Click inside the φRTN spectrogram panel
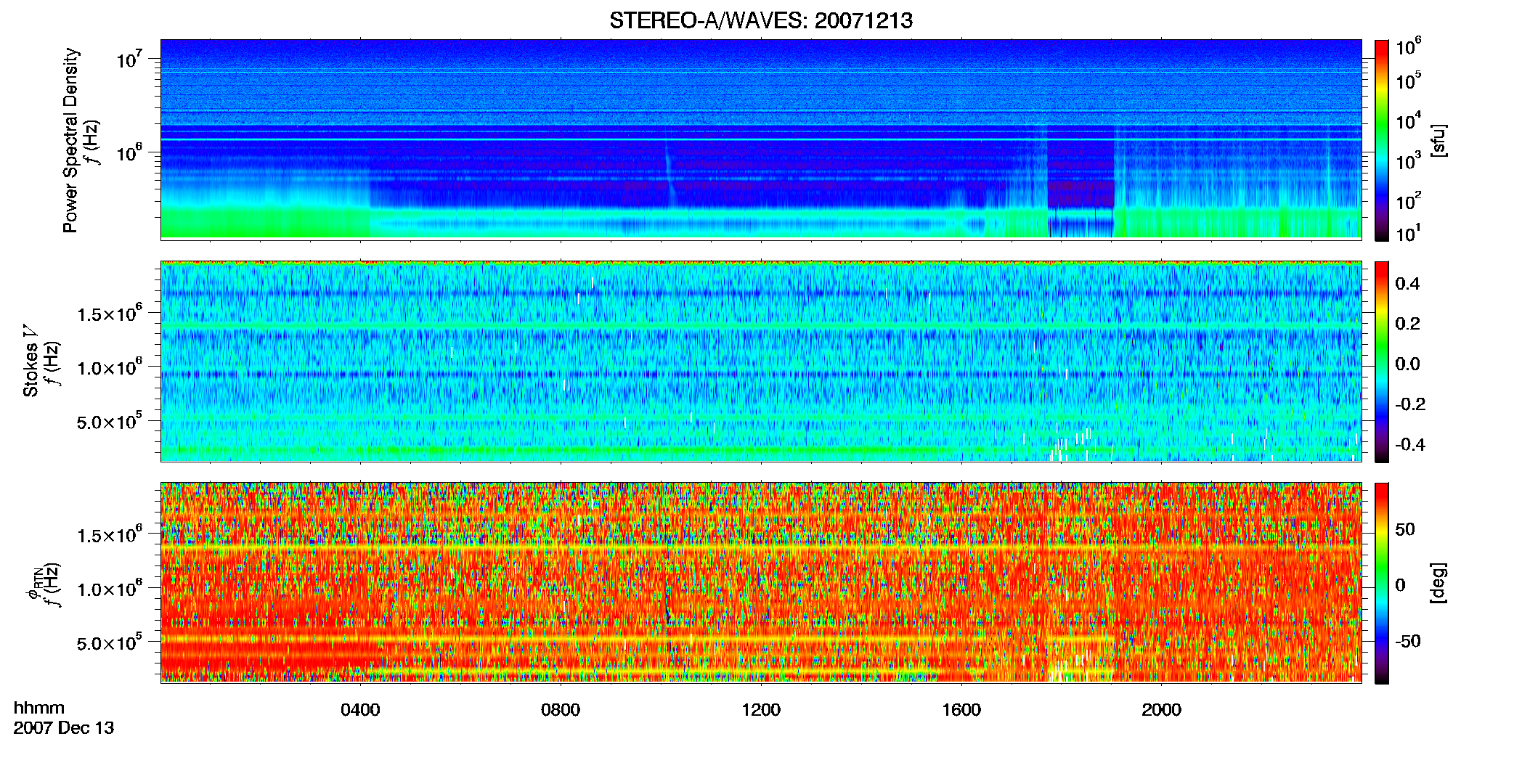The width and height of the screenshot is (1522, 784). [761, 582]
